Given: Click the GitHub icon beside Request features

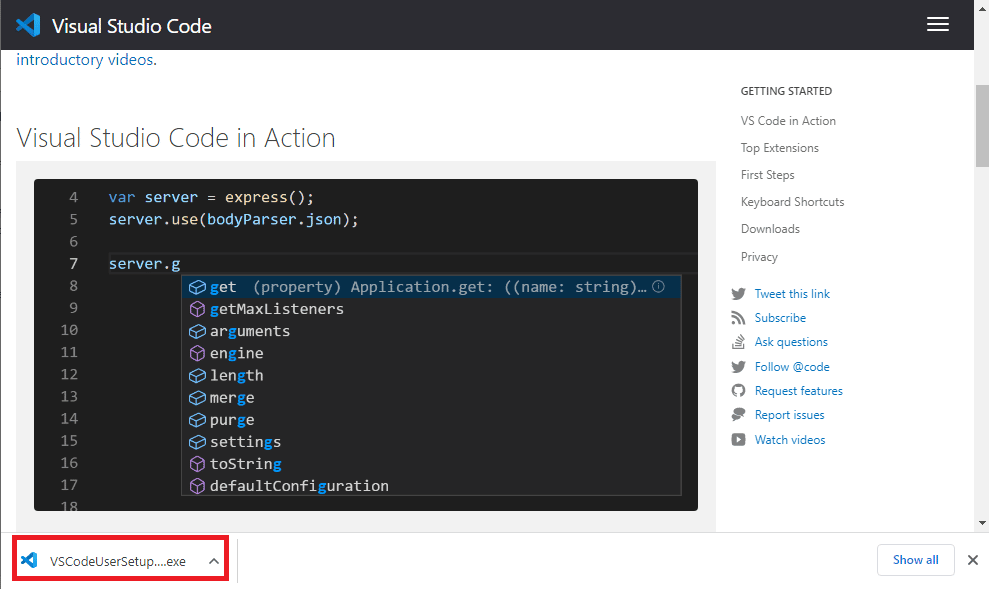Looking at the screenshot, I should (738, 391).
